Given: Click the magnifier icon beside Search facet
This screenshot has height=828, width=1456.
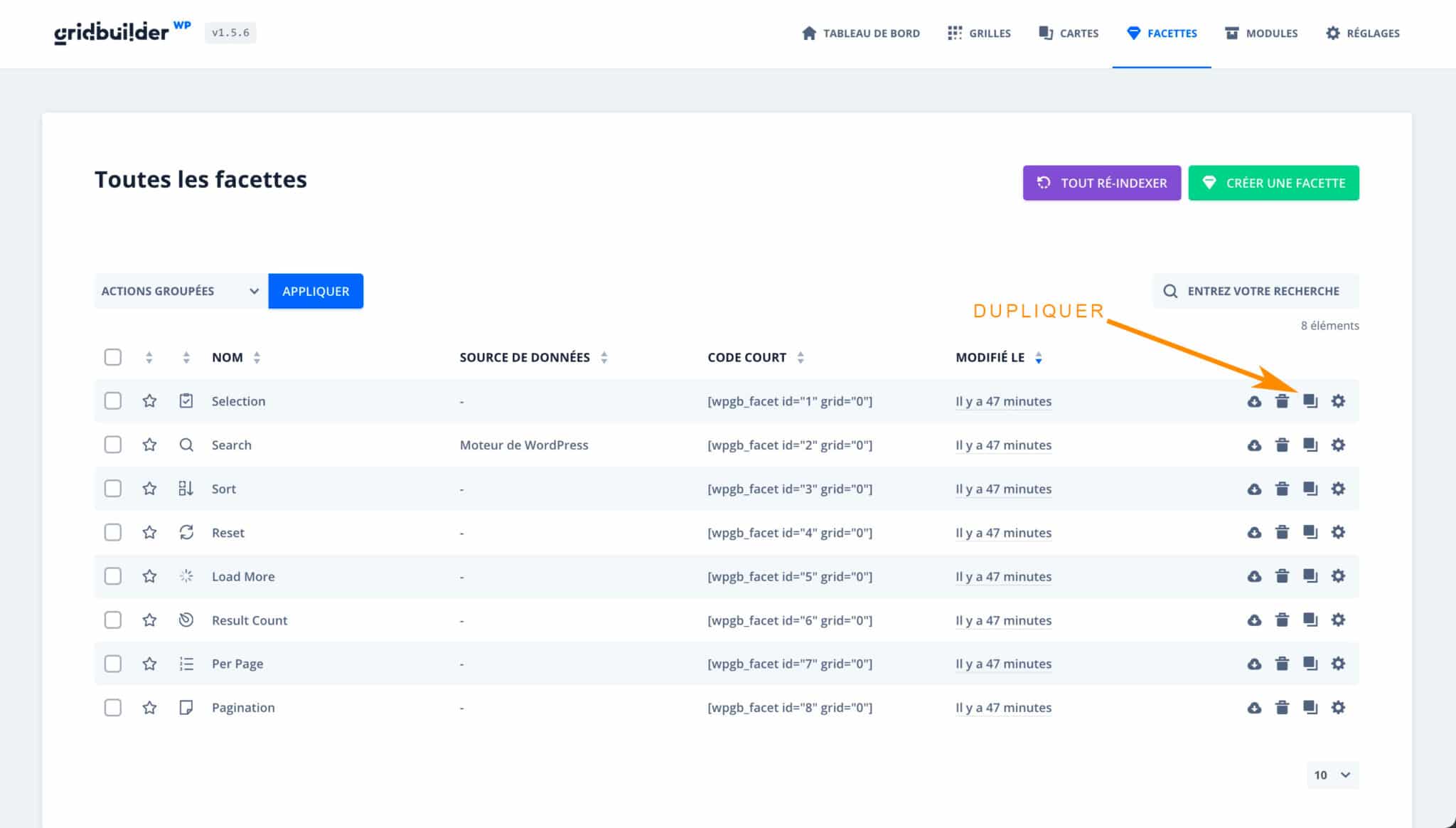Looking at the screenshot, I should 186,445.
